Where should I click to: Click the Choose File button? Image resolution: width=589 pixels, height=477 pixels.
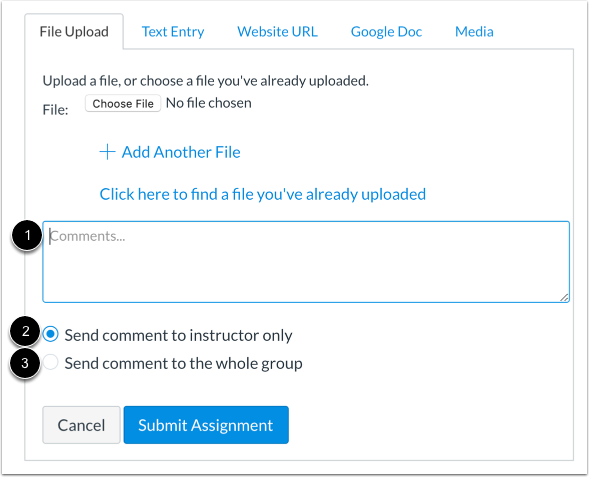pyautogui.click(x=123, y=103)
